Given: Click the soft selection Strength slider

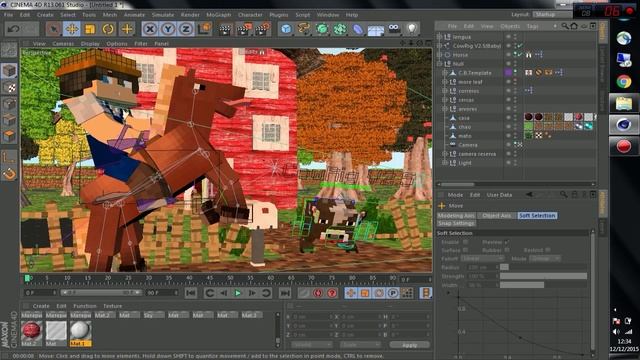Looking at the screenshot, I should coord(543,276).
